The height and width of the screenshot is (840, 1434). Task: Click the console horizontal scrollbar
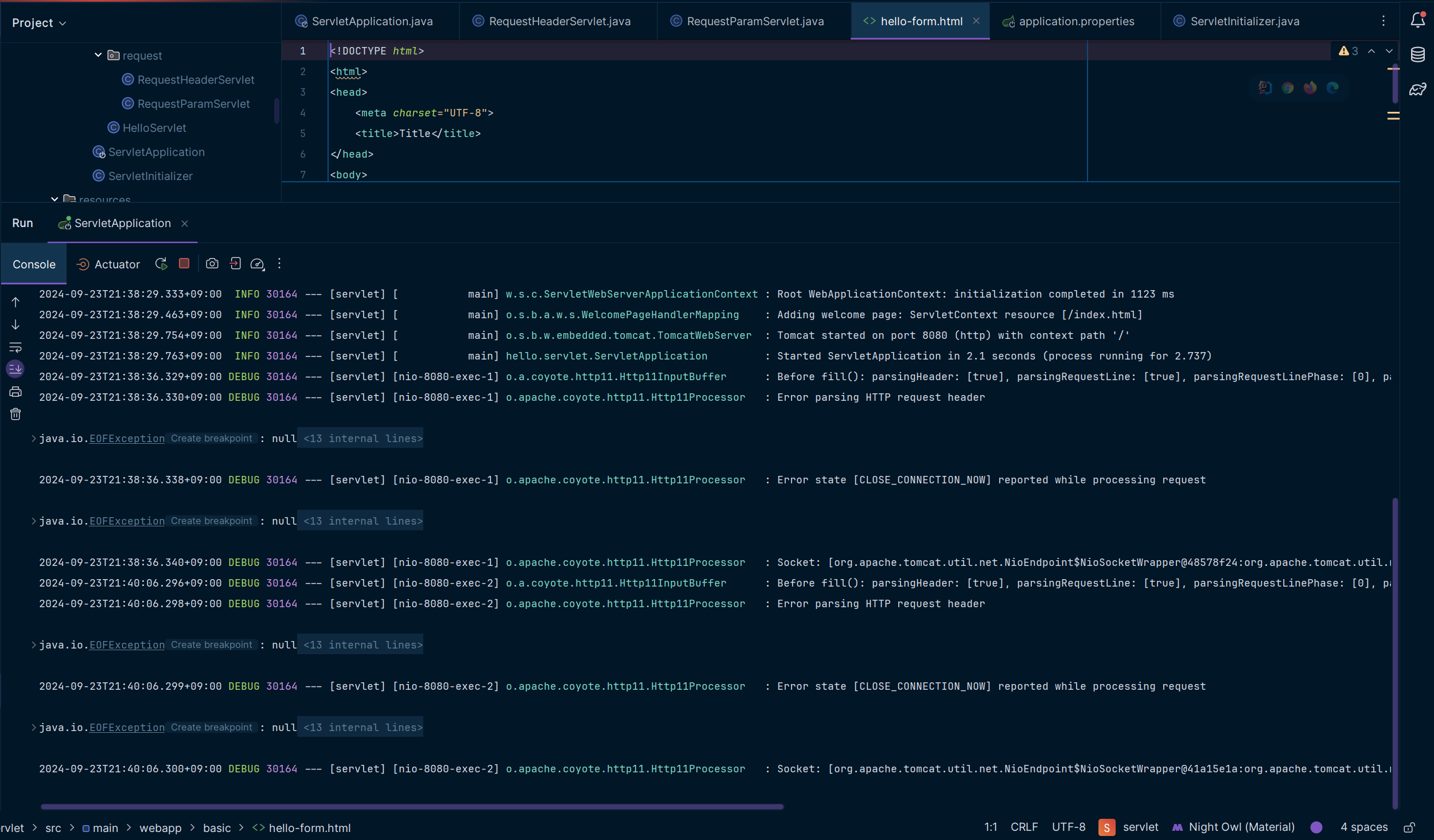[x=412, y=807]
